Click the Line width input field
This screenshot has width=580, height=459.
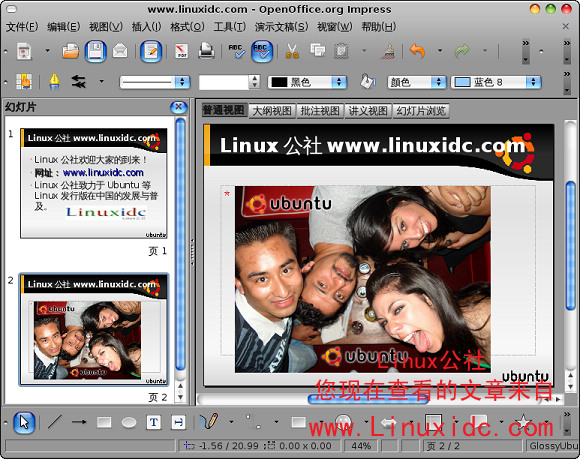224,82
